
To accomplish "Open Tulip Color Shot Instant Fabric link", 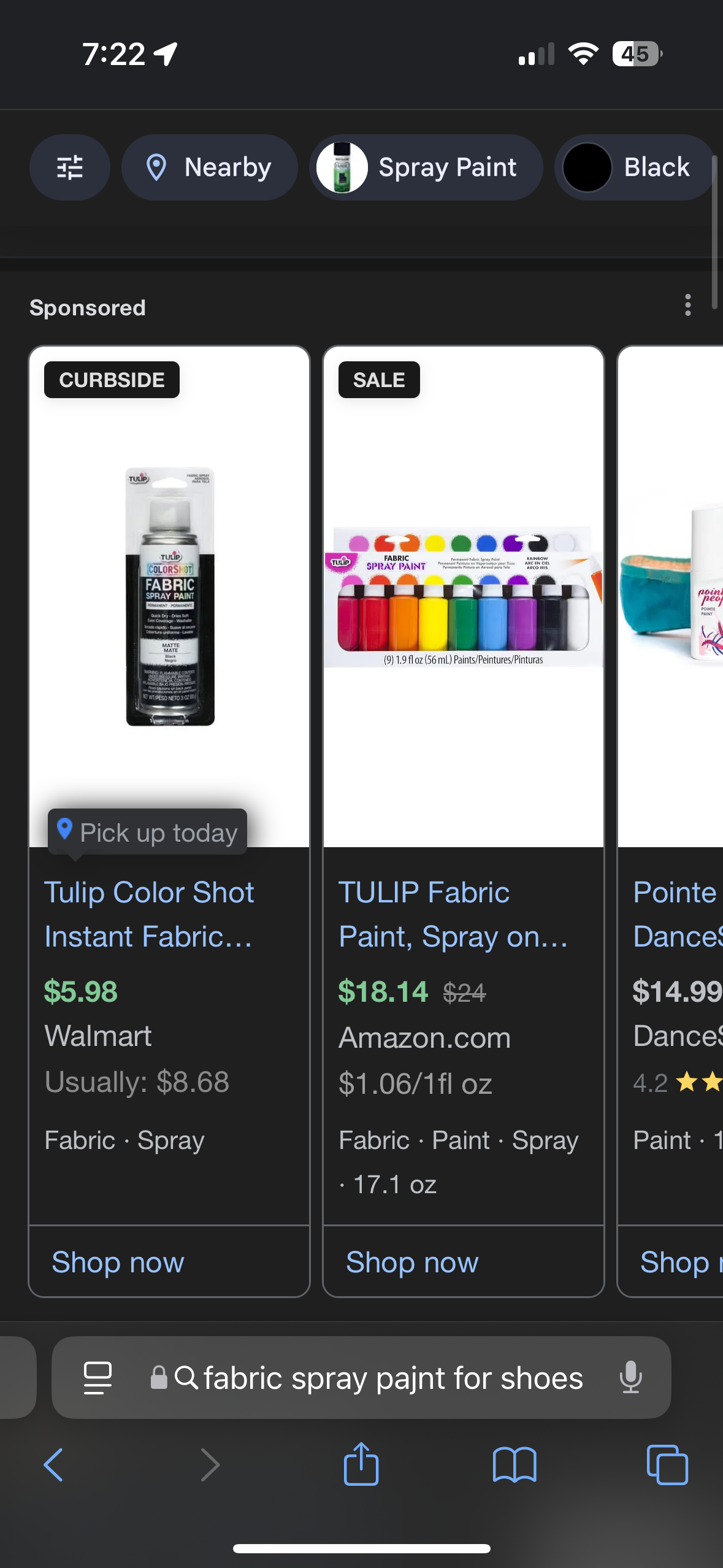I will pyautogui.click(x=150, y=914).
